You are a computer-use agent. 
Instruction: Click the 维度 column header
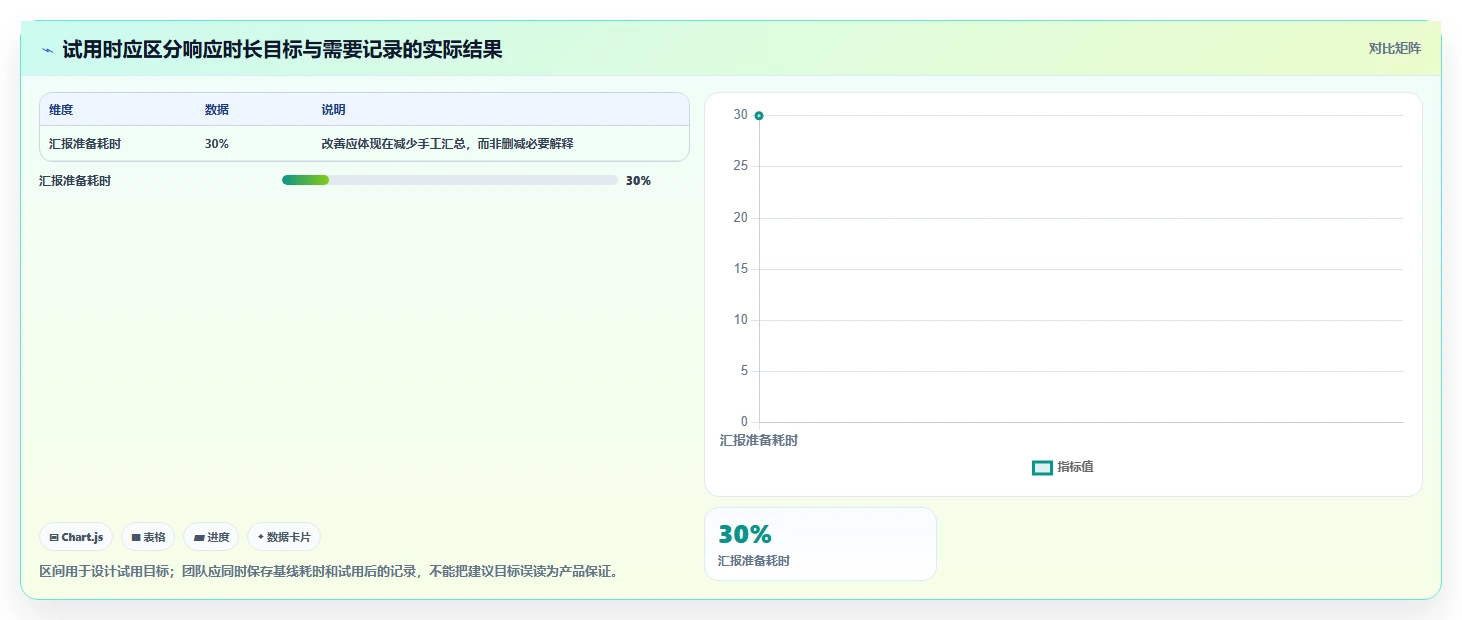(61, 110)
